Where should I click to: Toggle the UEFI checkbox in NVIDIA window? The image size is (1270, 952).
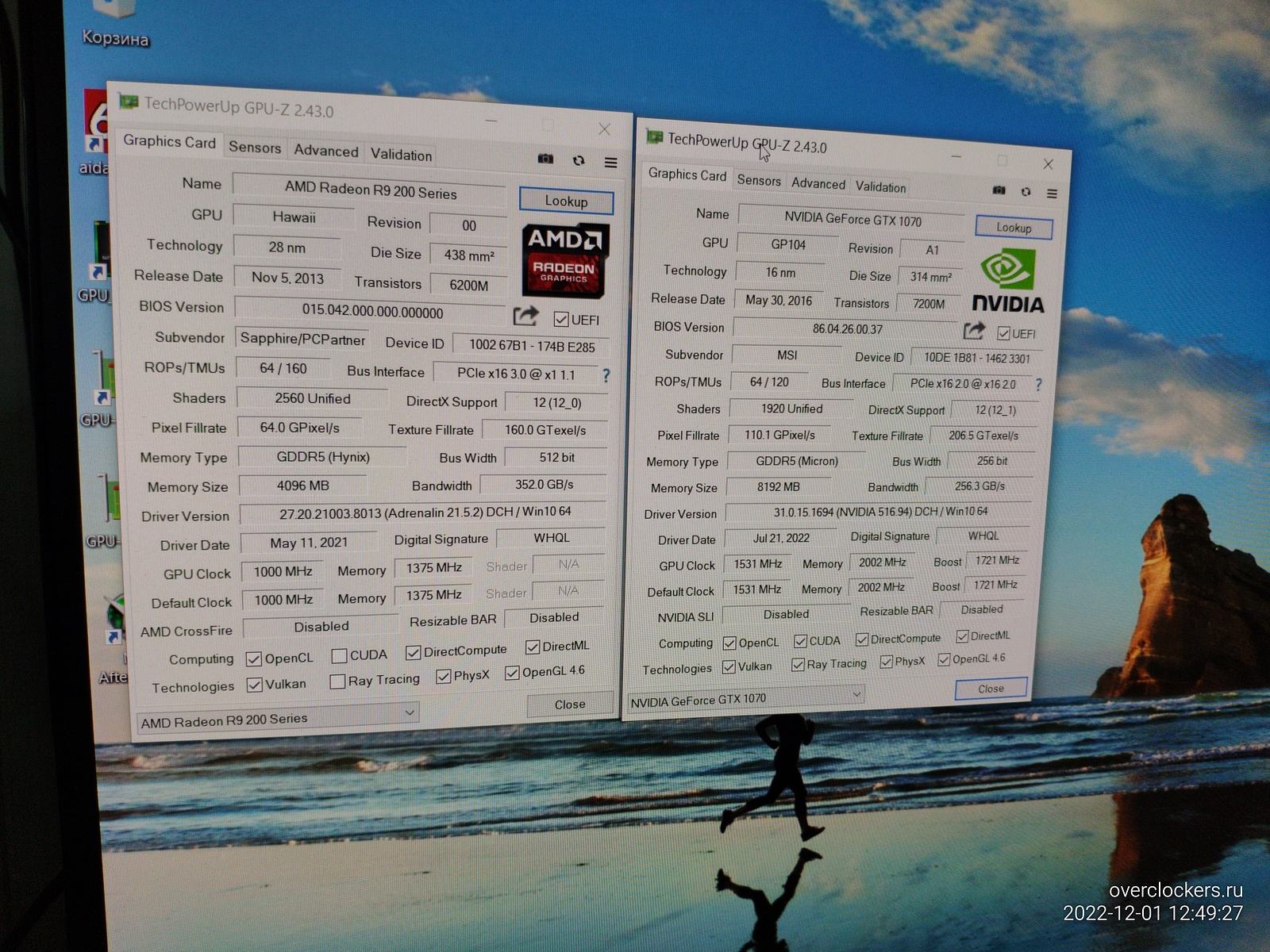click(x=1003, y=333)
